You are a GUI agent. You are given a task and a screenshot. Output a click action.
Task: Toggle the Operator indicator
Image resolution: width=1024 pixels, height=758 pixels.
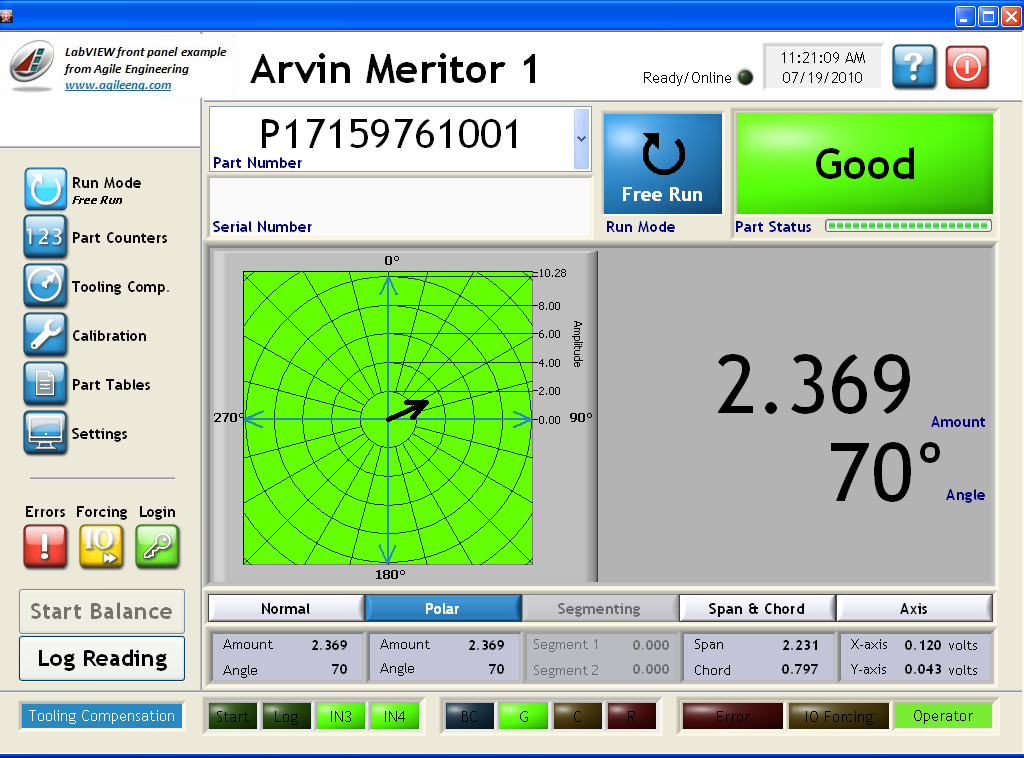point(942,716)
